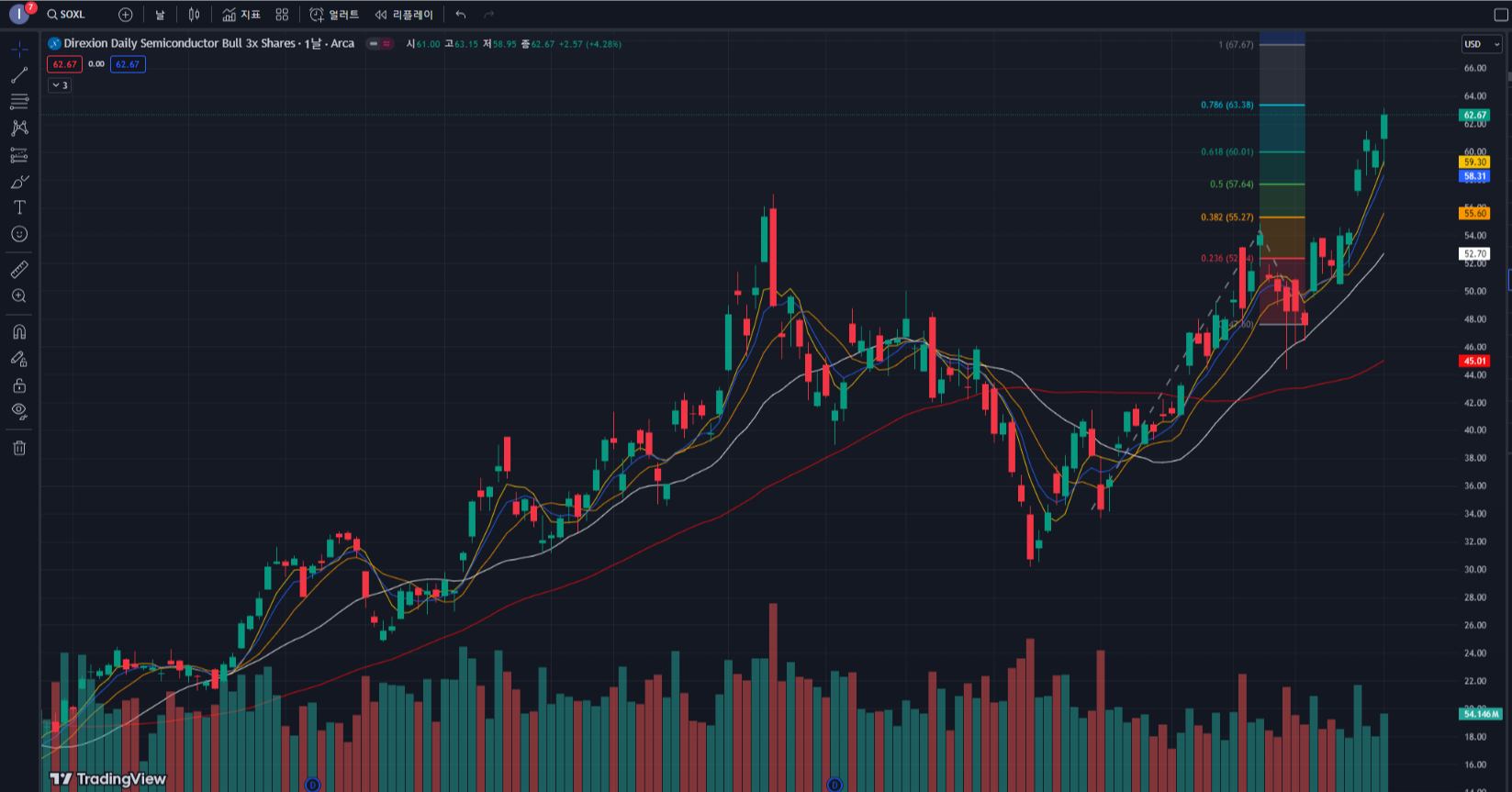The width and height of the screenshot is (1512, 792).
Task: Click the white 52.70 moving average label
Action: tap(1474, 254)
